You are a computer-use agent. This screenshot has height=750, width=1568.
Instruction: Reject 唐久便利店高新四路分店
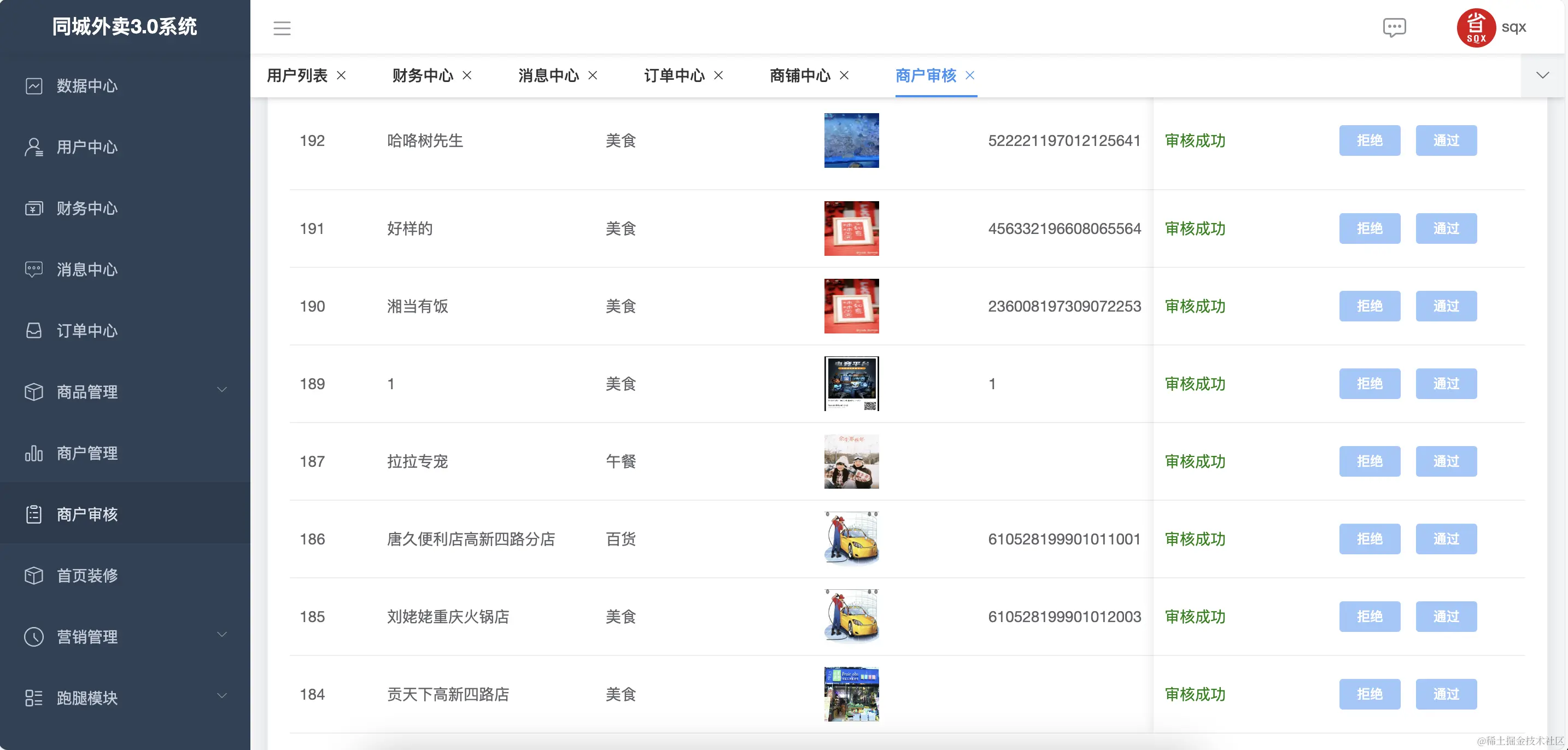[x=1370, y=540]
